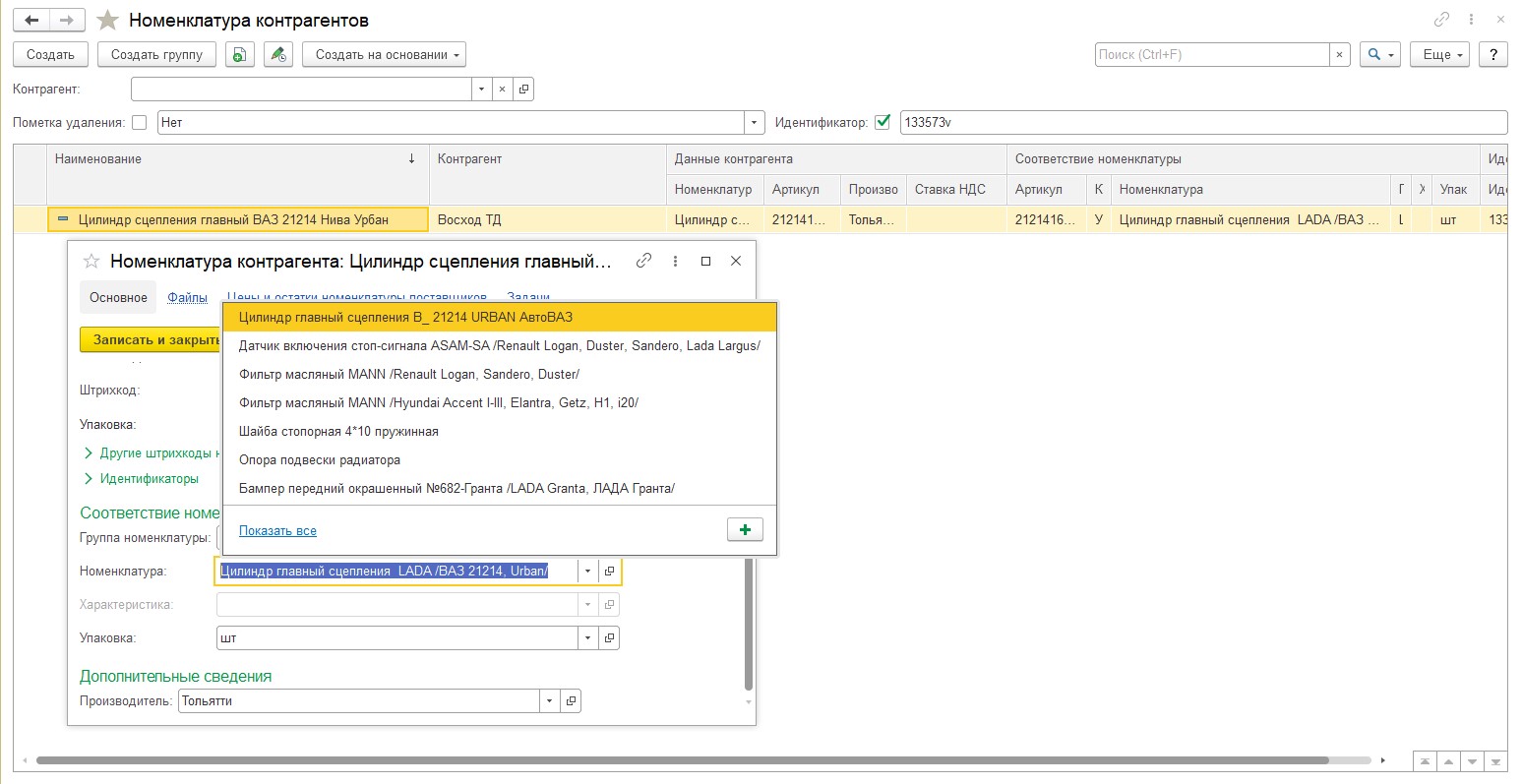The image size is (1522, 784).
Task: Click the back navigation arrow
Action: (31, 20)
